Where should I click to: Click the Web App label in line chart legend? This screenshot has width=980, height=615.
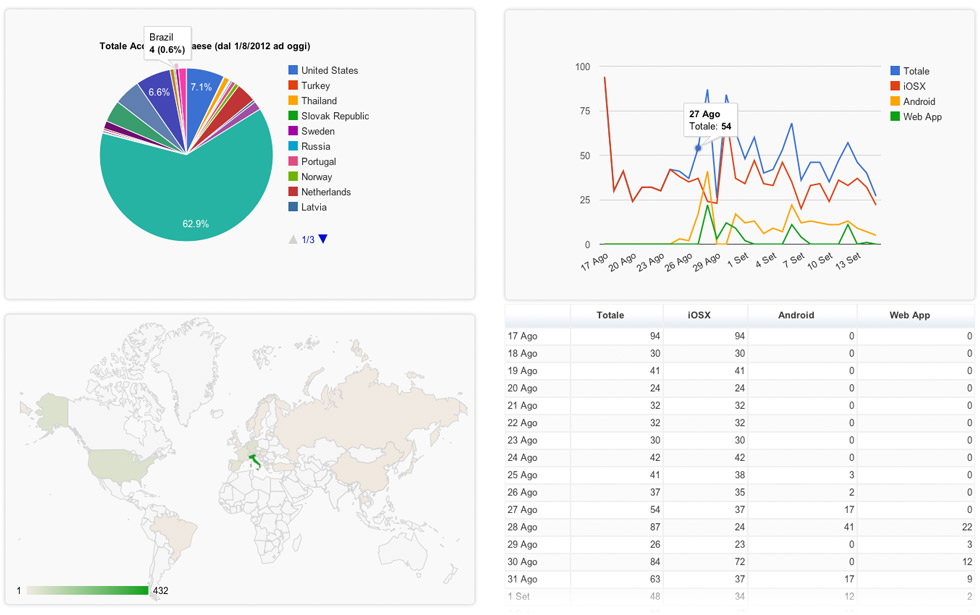(x=922, y=117)
